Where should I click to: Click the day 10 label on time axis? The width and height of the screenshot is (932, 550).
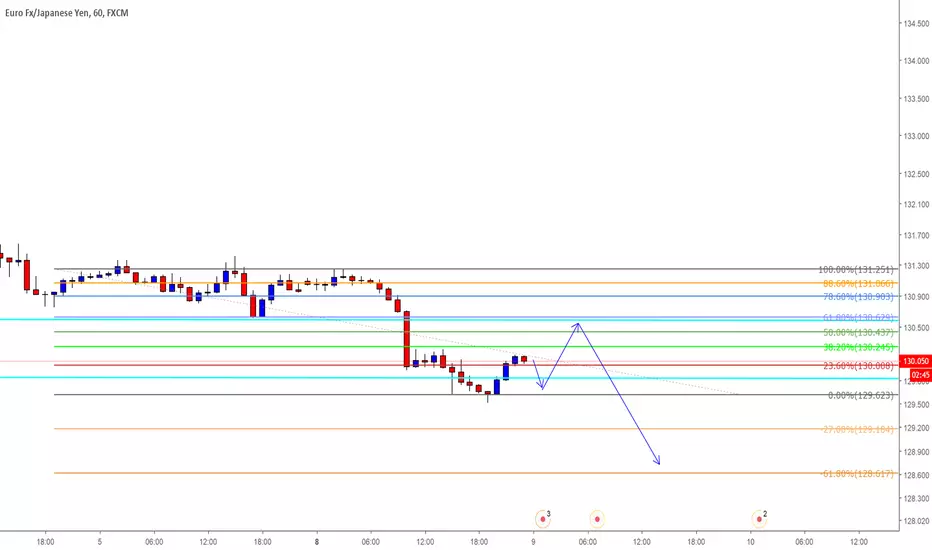click(751, 542)
